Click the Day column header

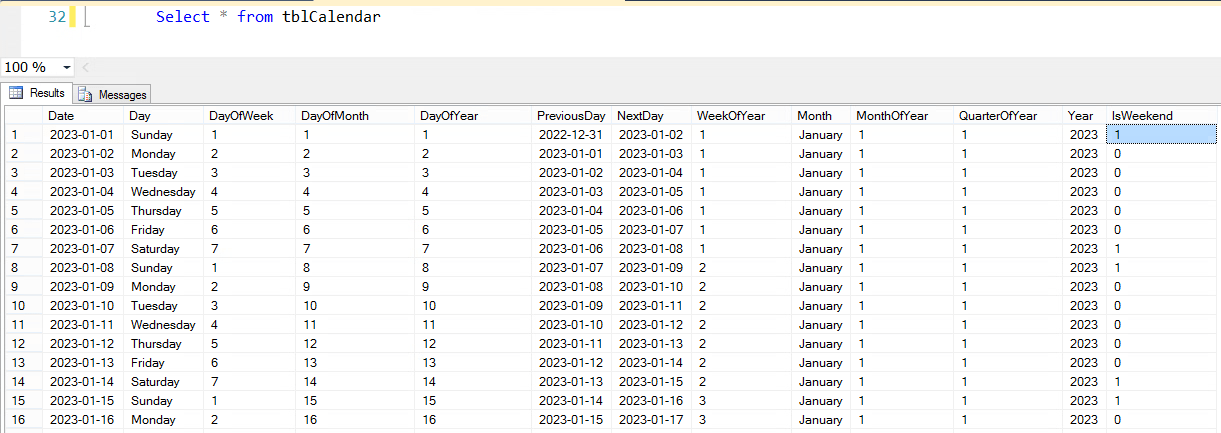point(165,116)
